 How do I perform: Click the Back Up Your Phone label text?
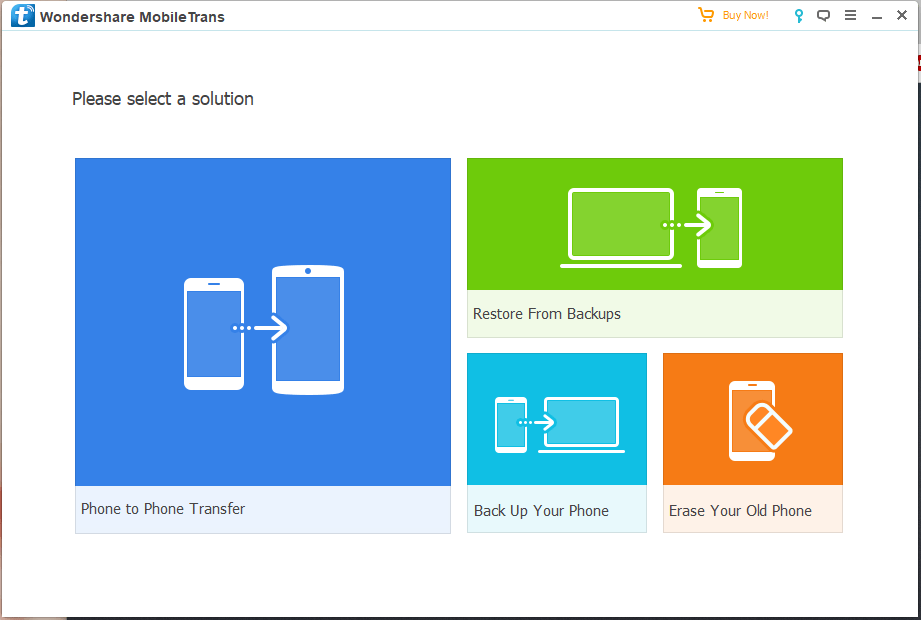(541, 510)
